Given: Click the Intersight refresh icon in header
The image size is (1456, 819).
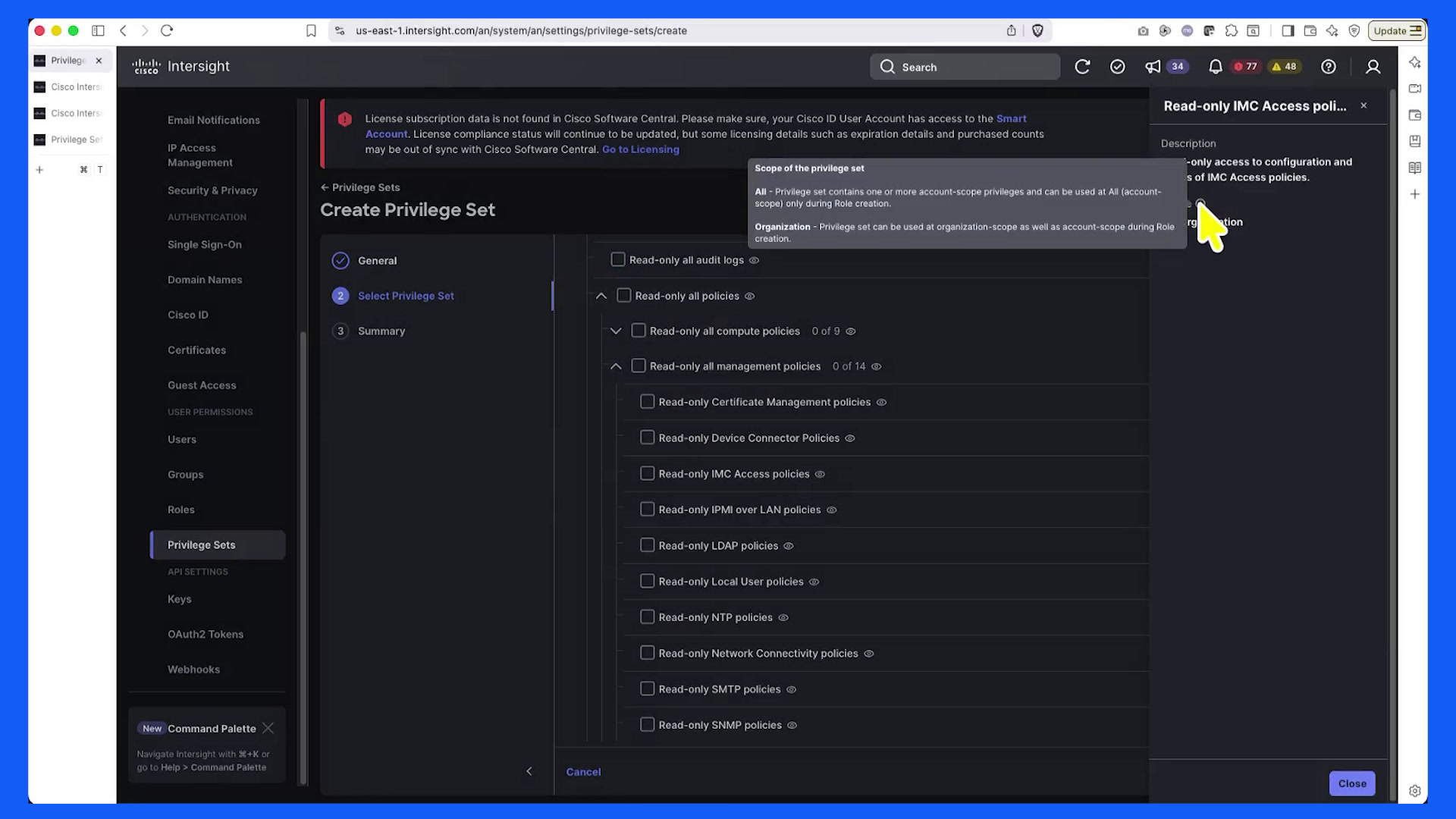Looking at the screenshot, I should click(1082, 67).
